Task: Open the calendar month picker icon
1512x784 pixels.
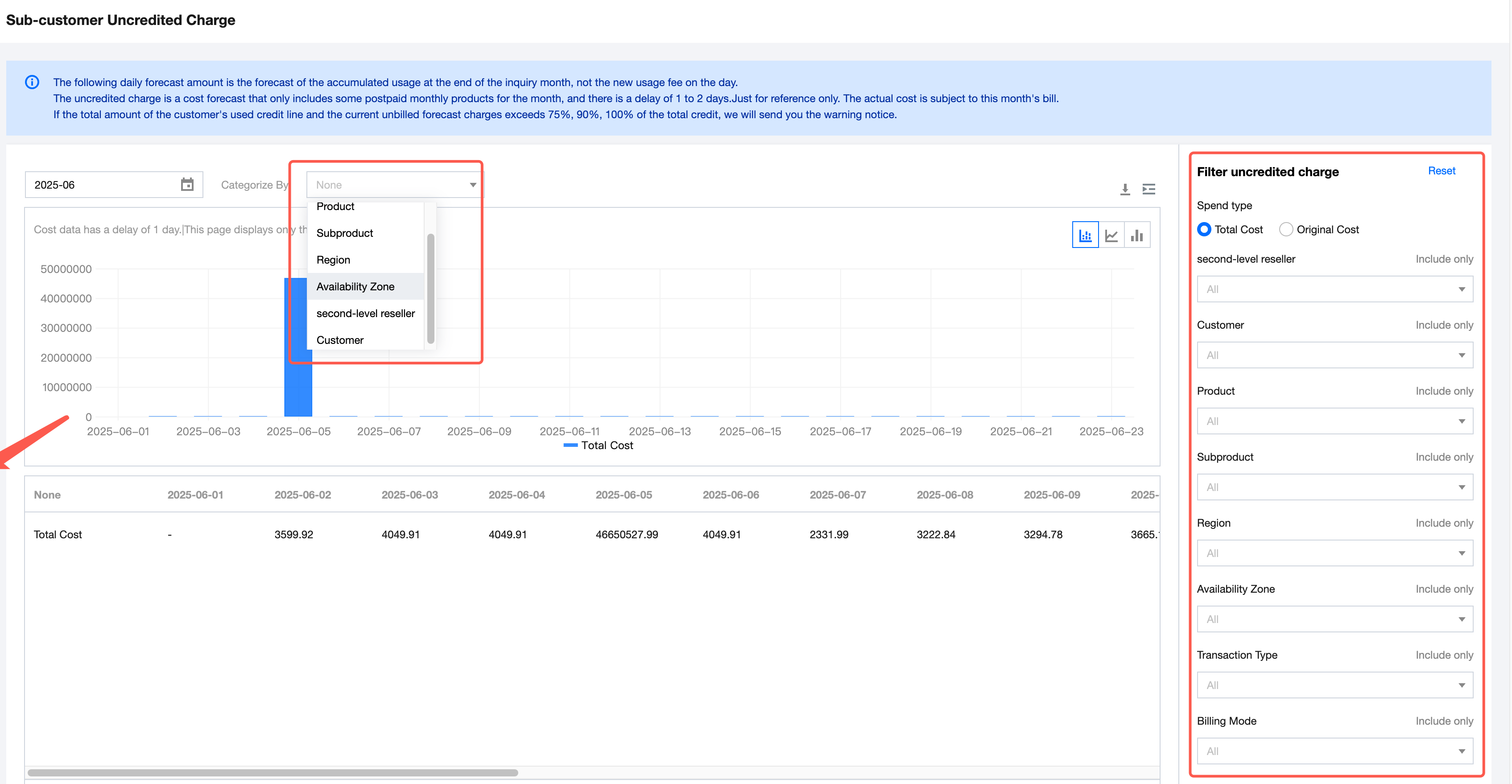Action: coord(187,185)
